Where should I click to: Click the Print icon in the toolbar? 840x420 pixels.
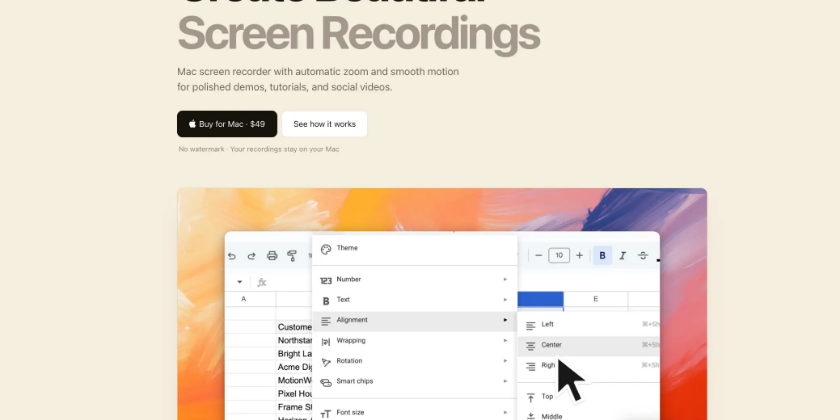[x=272, y=256]
